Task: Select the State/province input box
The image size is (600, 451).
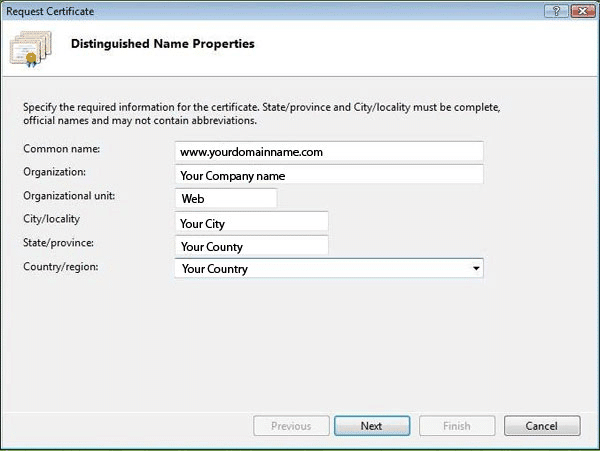Action: tap(251, 246)
